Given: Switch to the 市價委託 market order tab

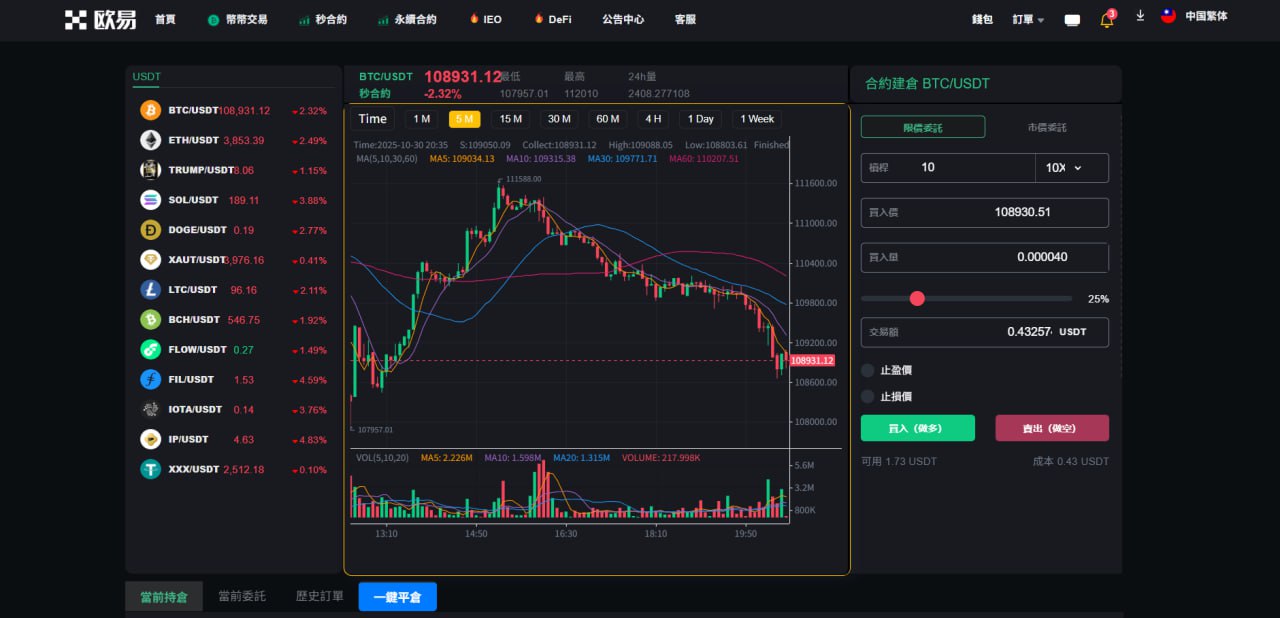Looking at the screenshot, I should [1046, 127].
